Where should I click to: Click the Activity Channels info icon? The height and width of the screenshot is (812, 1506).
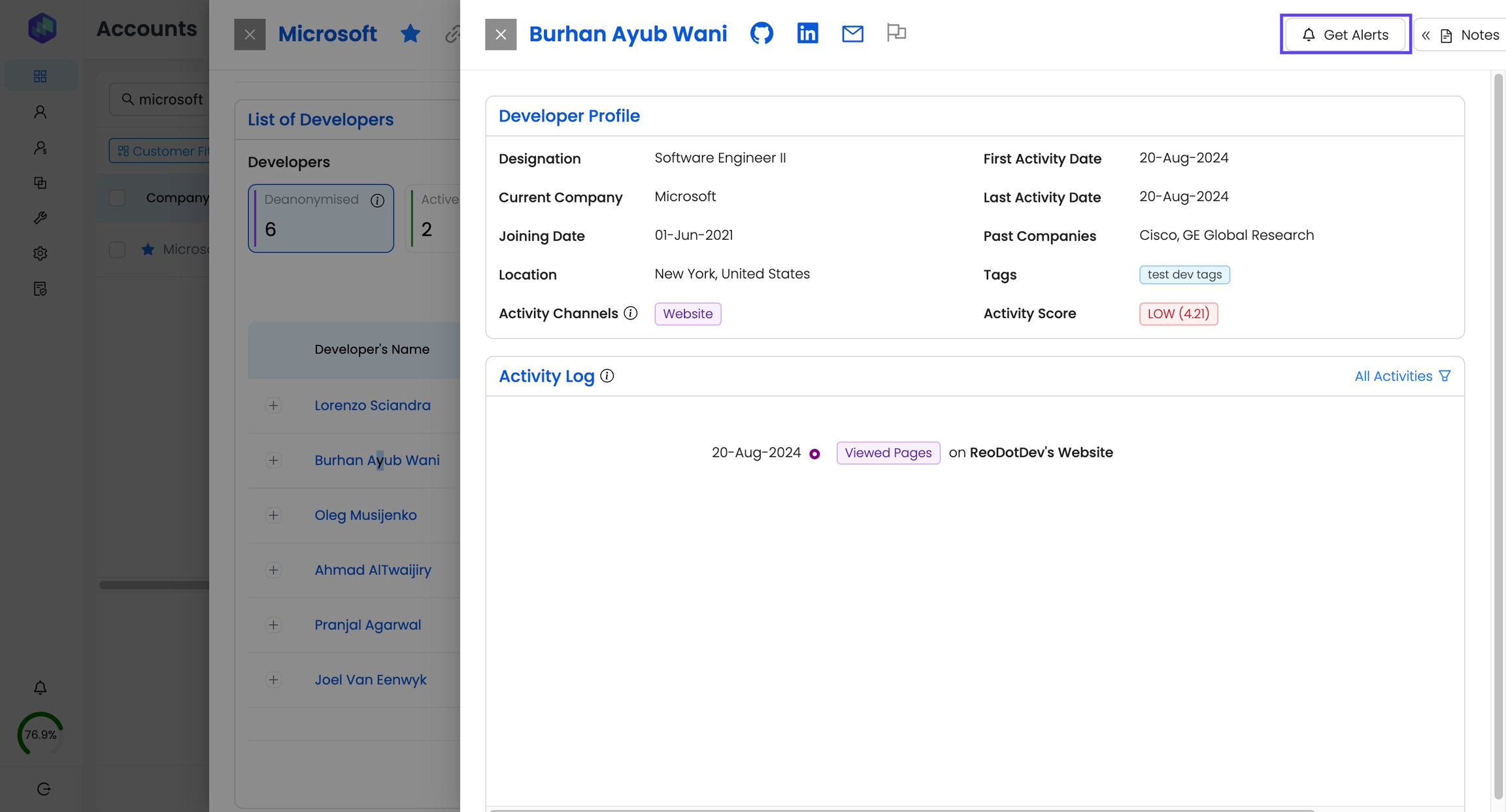pos(630,314)
